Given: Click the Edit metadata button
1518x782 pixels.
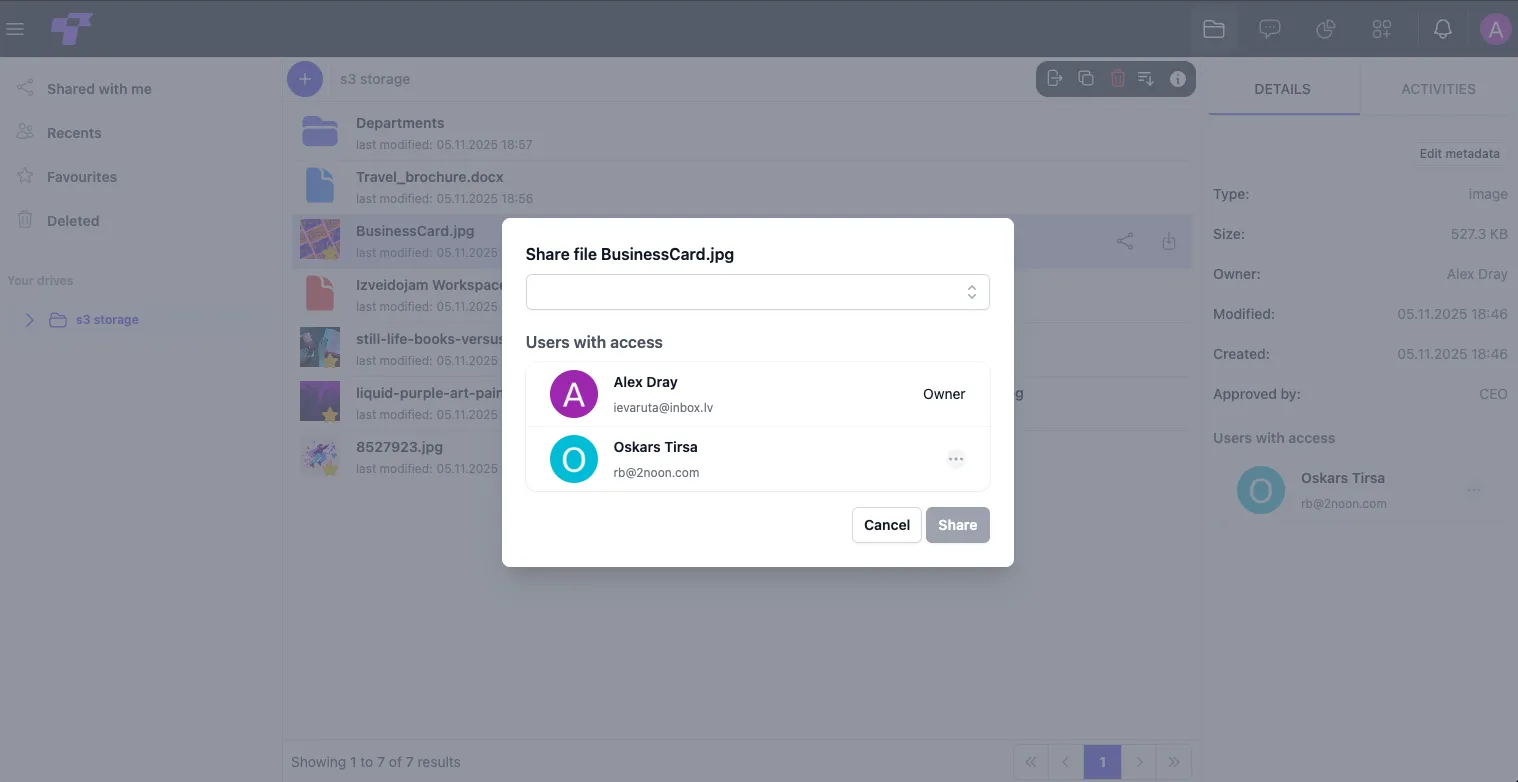Looking at the screenshot, I should [x=1460, y=154].
